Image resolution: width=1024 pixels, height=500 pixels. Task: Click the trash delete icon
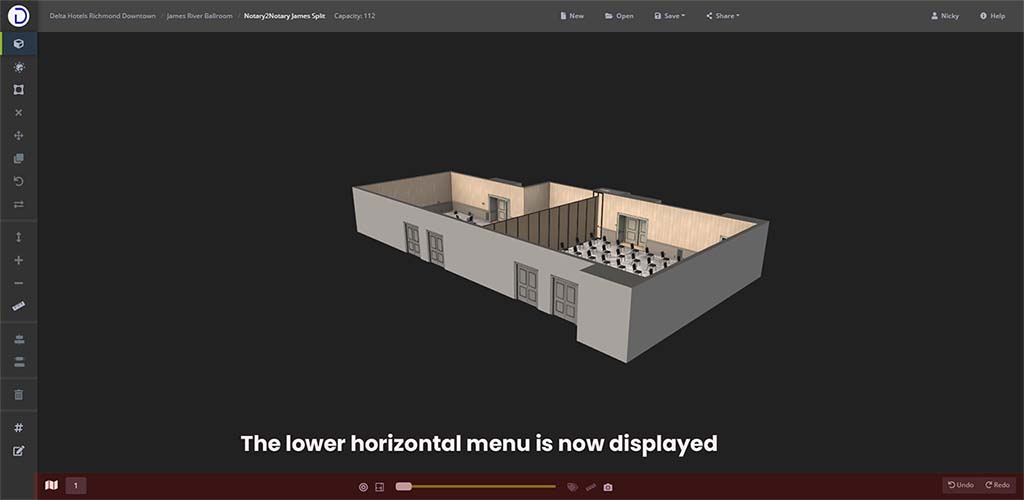tap(19, 394)
